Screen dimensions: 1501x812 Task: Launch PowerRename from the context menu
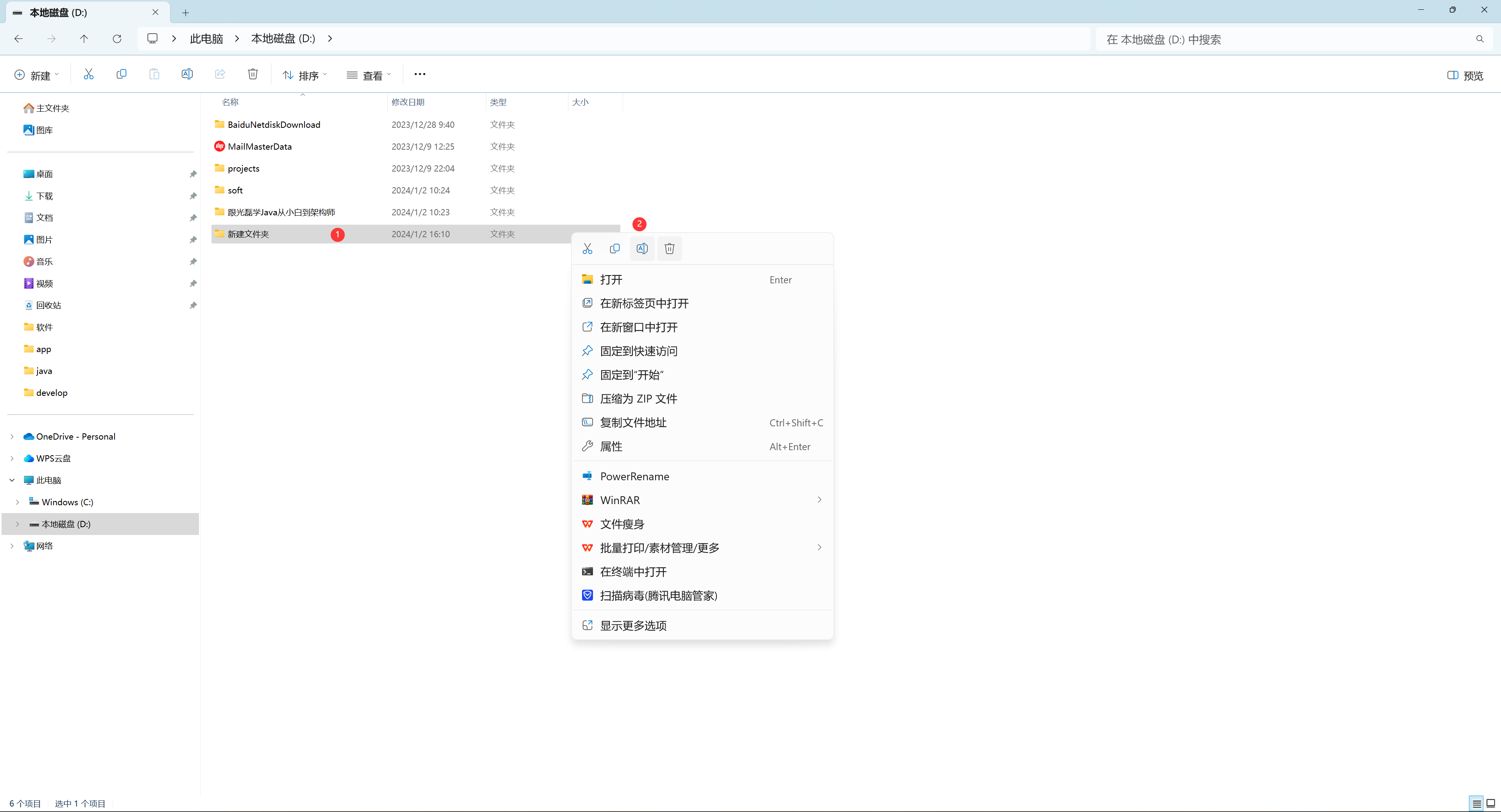tap(703, 476)
